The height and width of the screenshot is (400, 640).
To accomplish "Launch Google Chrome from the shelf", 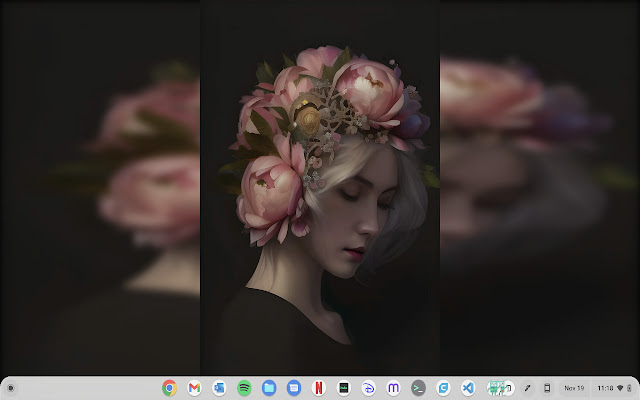I will tap(169, 388).
